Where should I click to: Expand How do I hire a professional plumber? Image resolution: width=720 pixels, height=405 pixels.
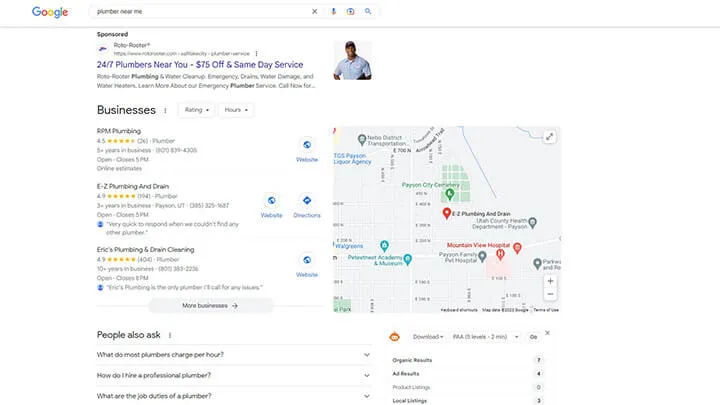[234, 376]
